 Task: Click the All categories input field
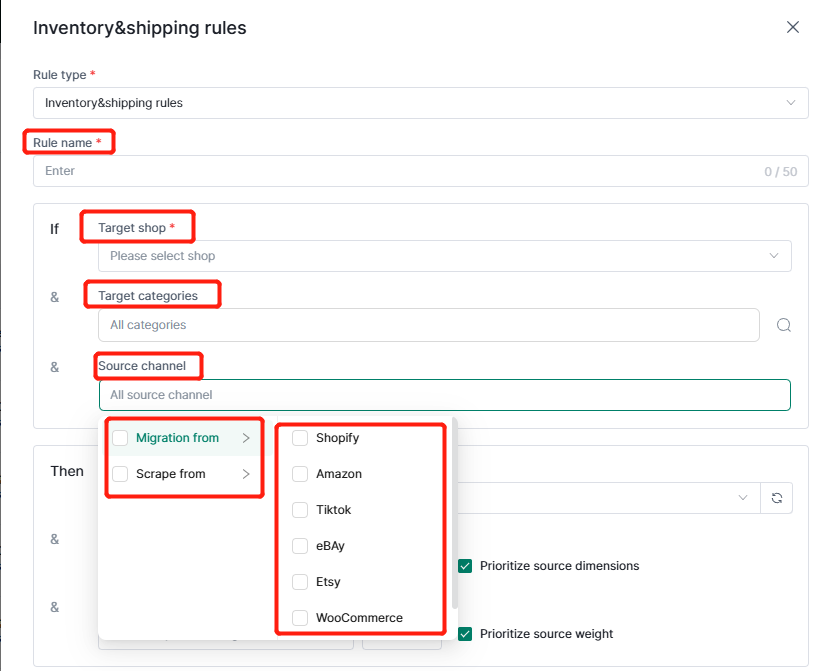[428, 325]
